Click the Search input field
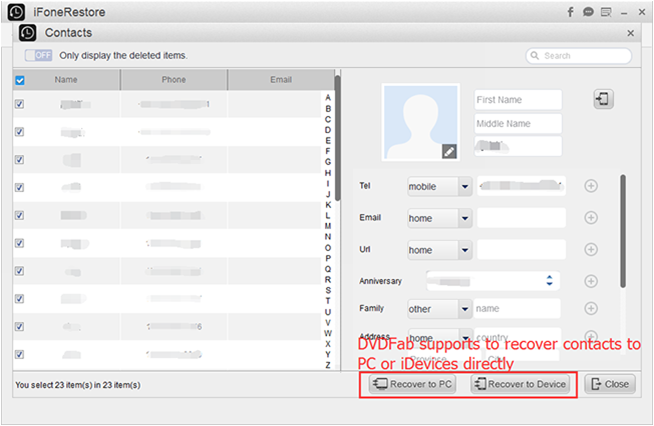Image resolution: width=654 pixels, height=426 pixels. [579, 55]
